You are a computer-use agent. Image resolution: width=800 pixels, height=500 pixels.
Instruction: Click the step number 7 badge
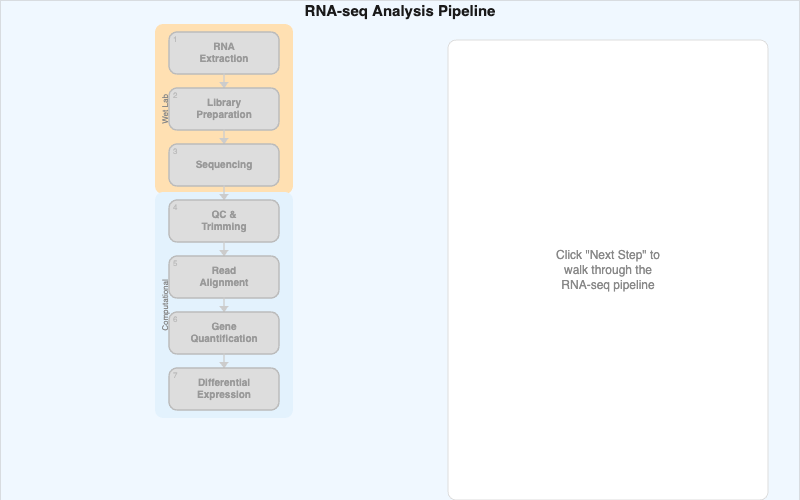click(x=175, y=376)
